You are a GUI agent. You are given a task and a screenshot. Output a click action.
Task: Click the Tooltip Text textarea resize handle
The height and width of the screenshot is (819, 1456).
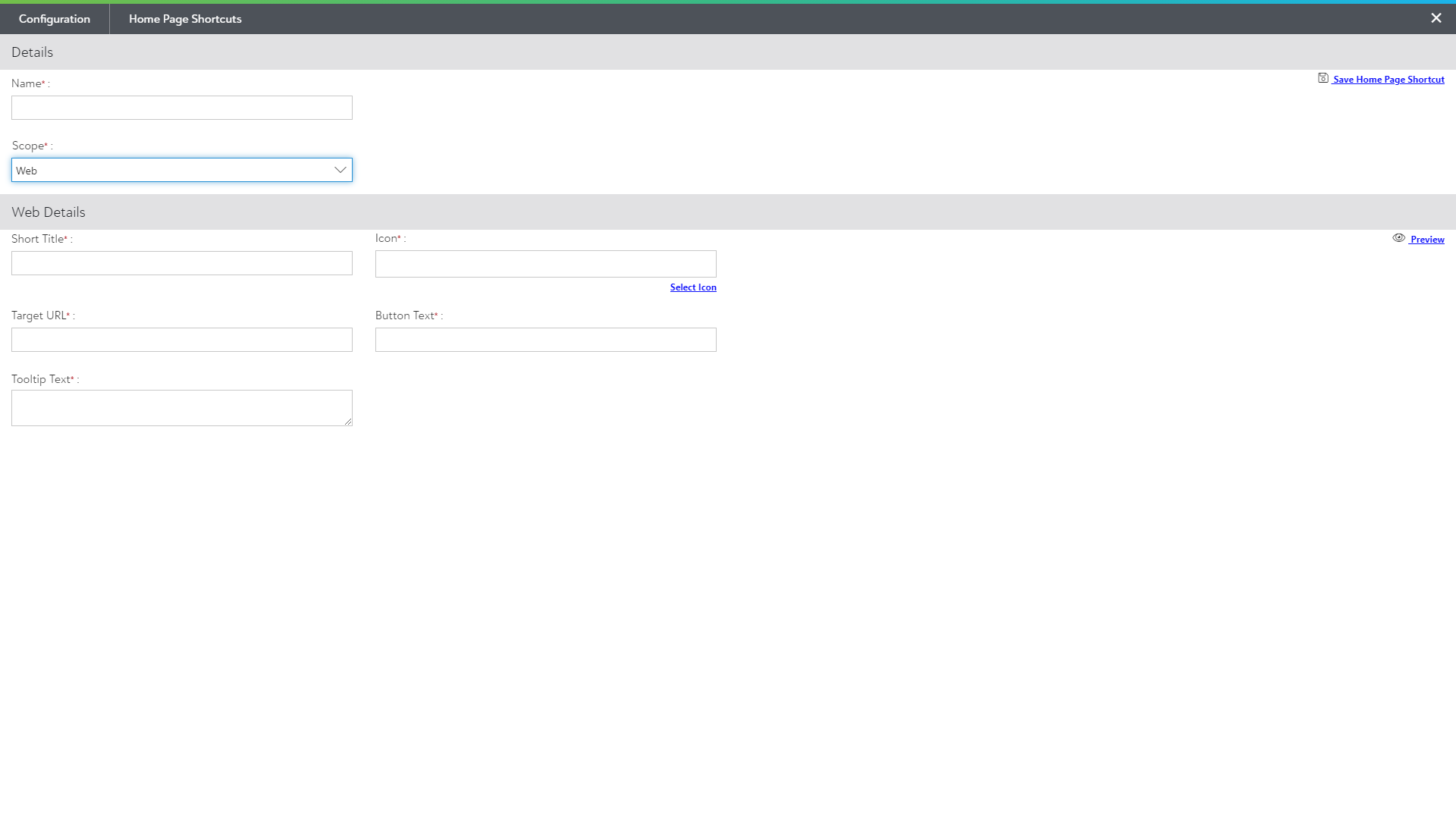pos(348,422)
